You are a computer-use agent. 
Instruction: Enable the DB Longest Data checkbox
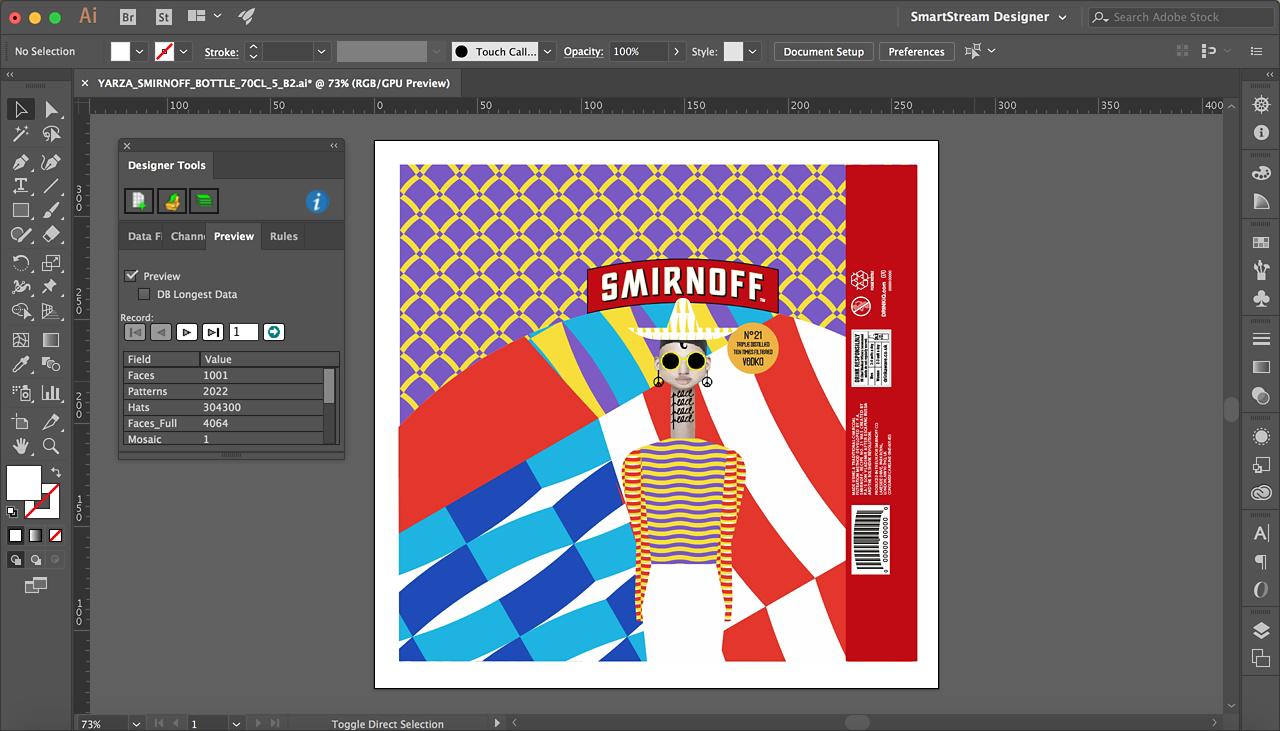144,294
